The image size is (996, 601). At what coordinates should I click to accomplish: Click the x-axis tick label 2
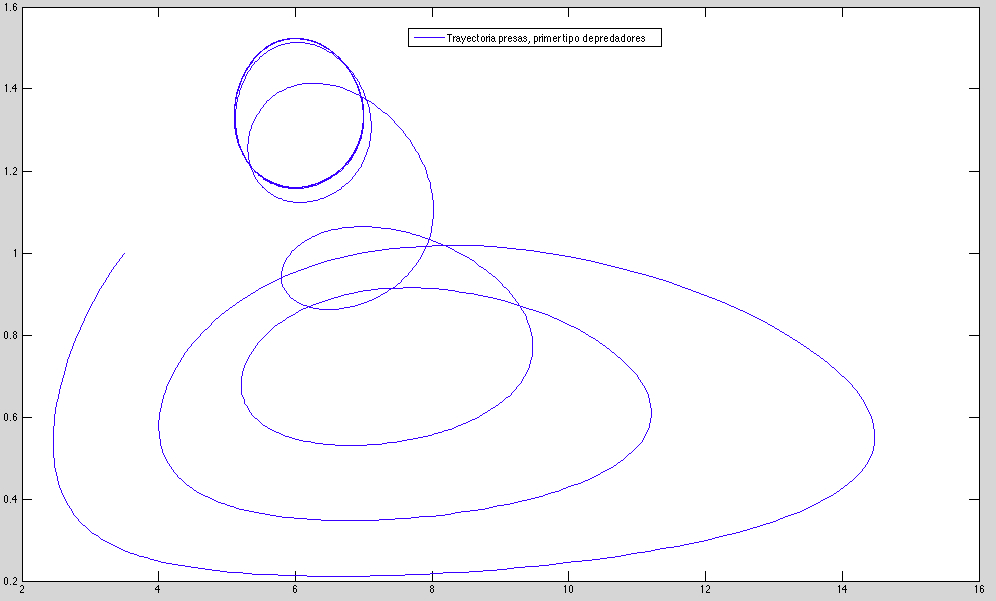coord(21,590)
